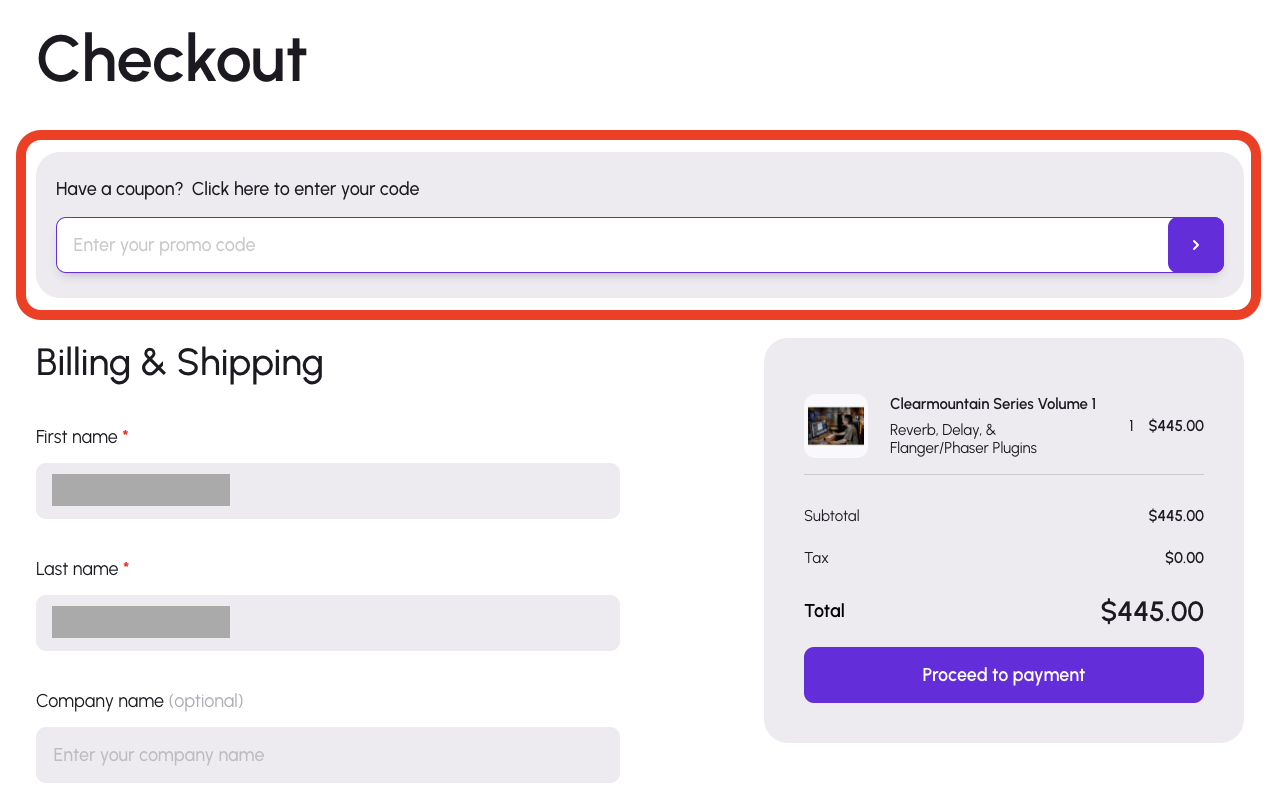Open the Clearmountain Series Volume 1 title
The image size is (1276, 812).
992,404
